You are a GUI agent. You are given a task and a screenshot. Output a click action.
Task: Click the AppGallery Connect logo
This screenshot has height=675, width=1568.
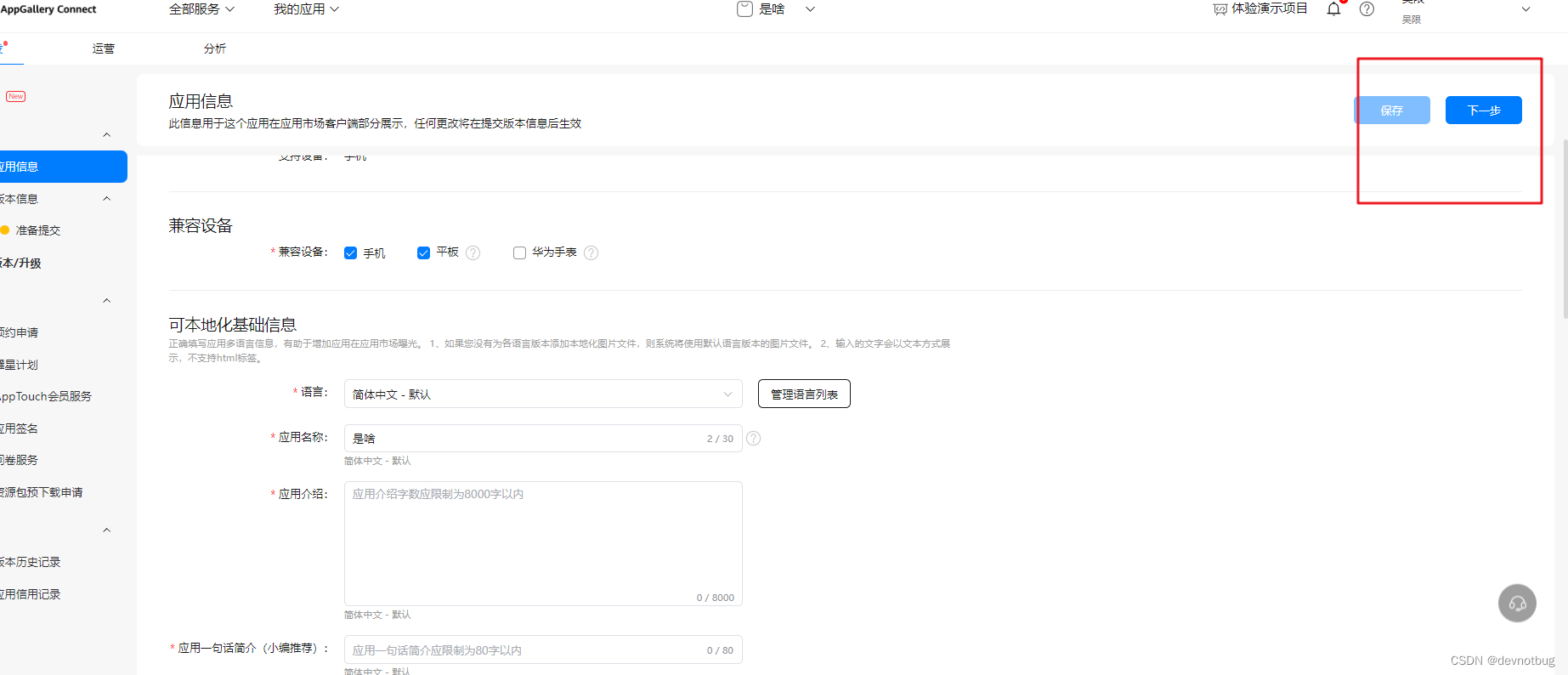pos(48,9)
